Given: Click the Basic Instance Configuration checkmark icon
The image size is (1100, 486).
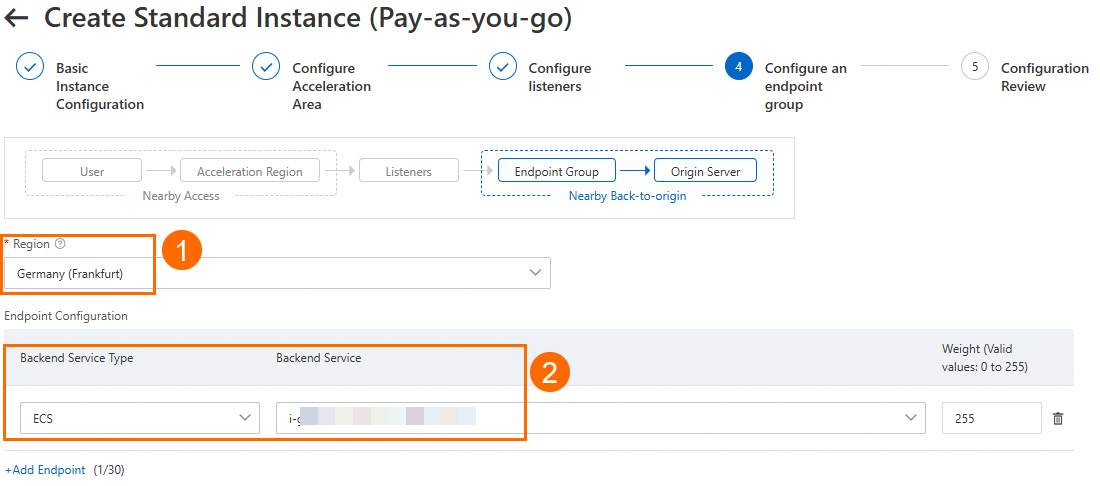Looking at the screenshot, I should point(30,68).
